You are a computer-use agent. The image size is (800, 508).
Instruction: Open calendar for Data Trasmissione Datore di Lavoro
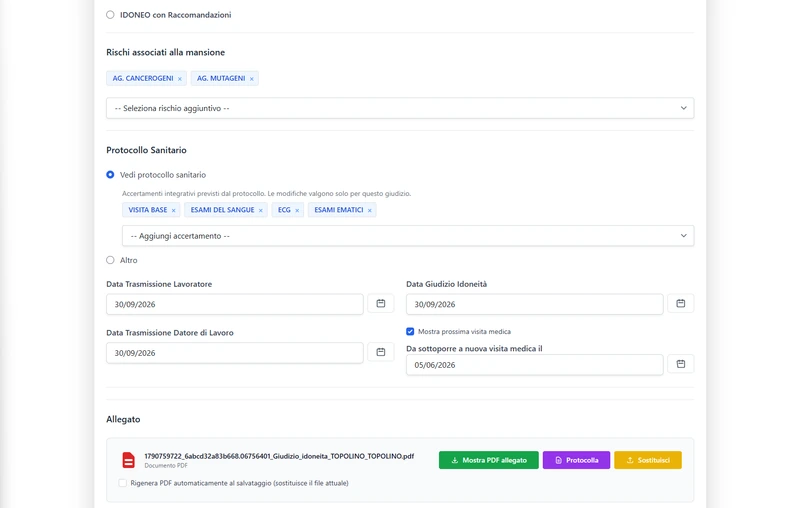(381, 352)
